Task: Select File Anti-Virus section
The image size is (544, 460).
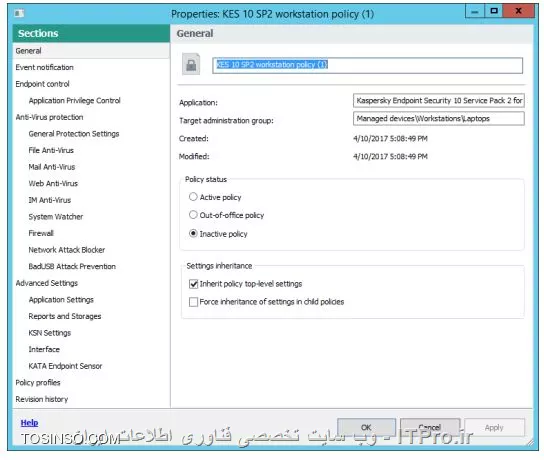Action: point(51,150)
